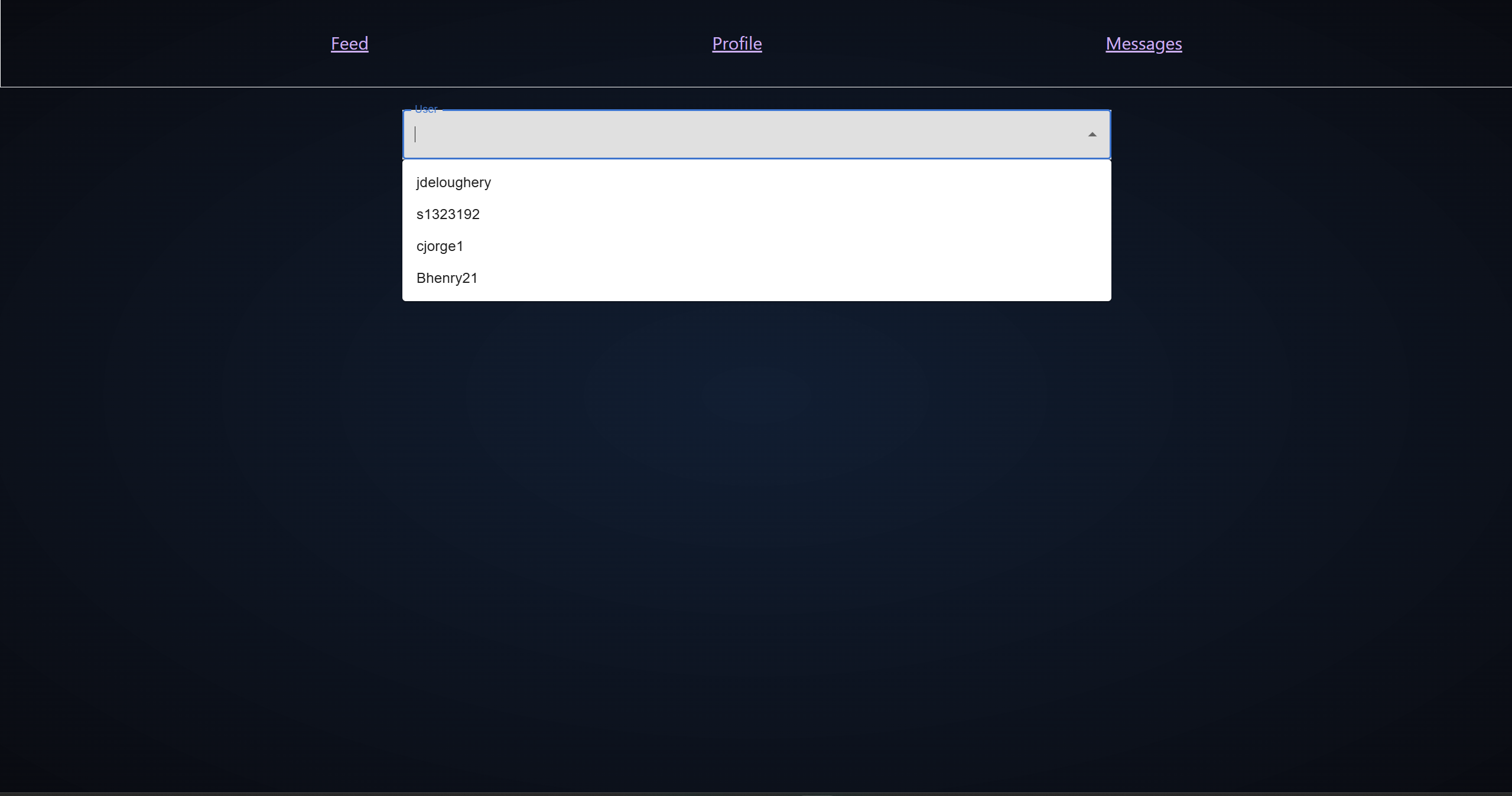
Task: Pick cjorge1 from the user options
Action: coord(440,246)
